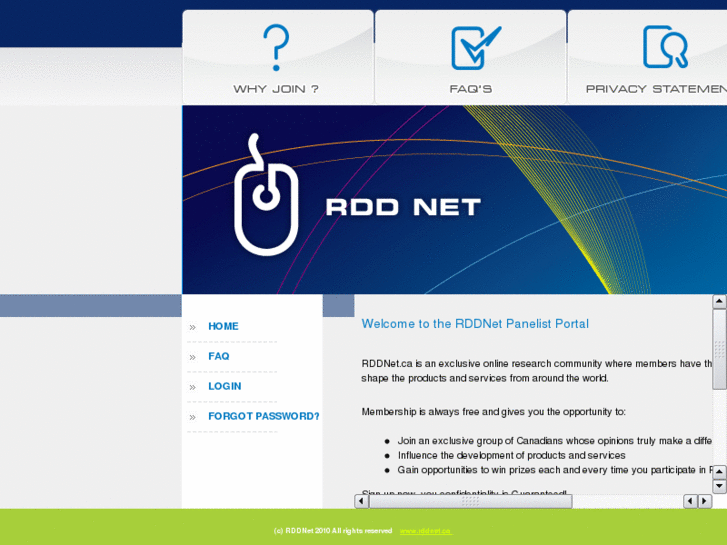Click the text "Membership is always free" paragraph

point(493,412)
